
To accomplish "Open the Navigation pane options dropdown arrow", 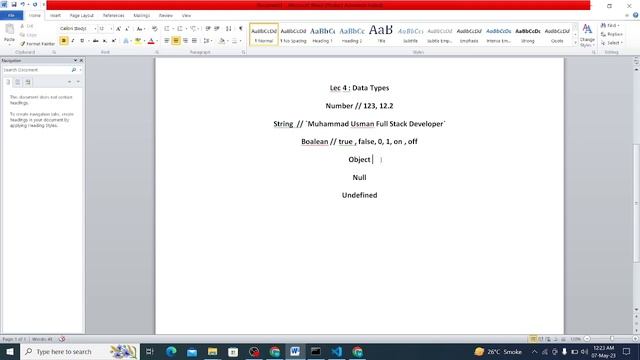I will click(x=75, y=60).
